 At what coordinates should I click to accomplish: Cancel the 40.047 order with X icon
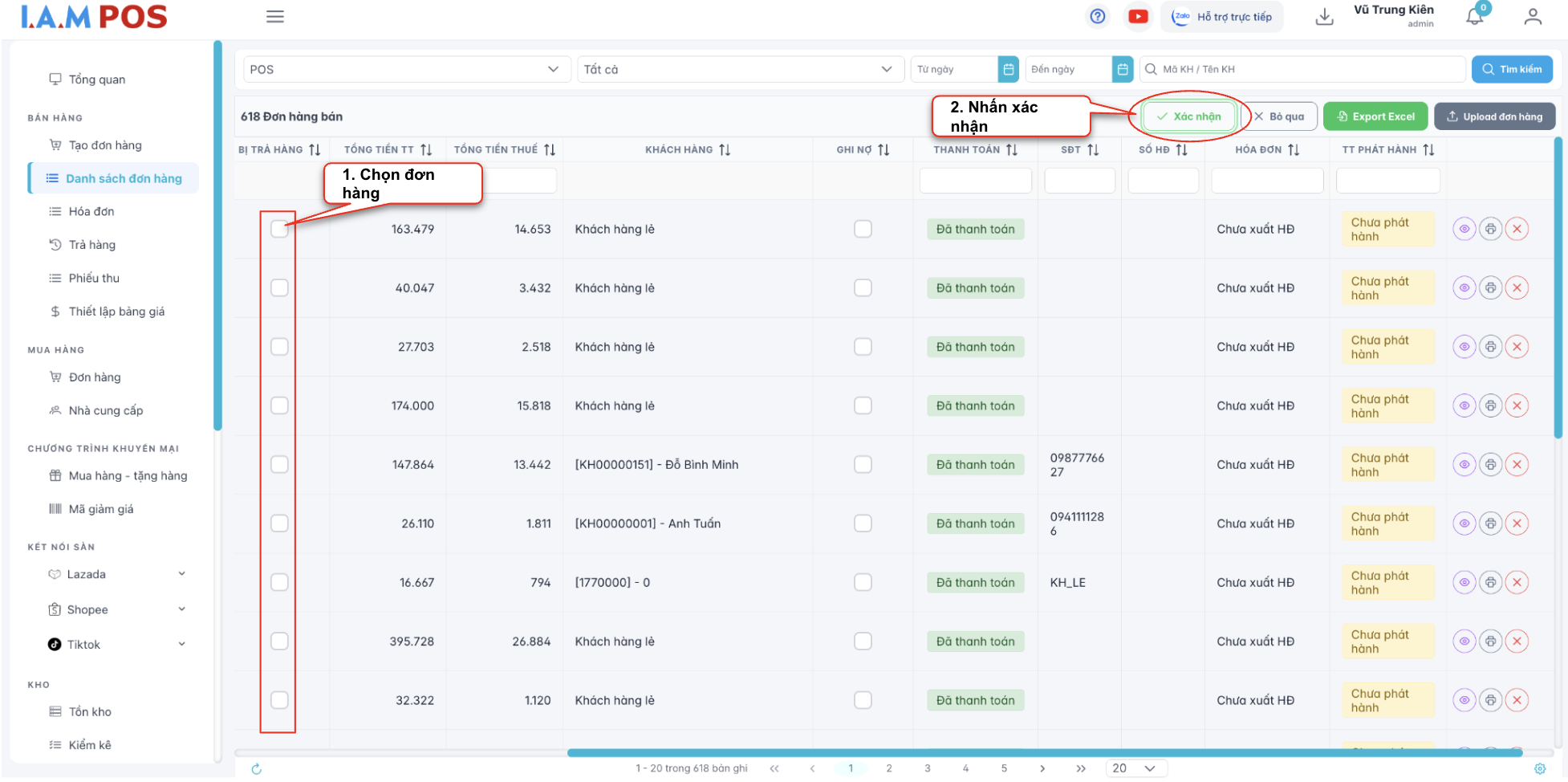click(x=1517, y=288)
